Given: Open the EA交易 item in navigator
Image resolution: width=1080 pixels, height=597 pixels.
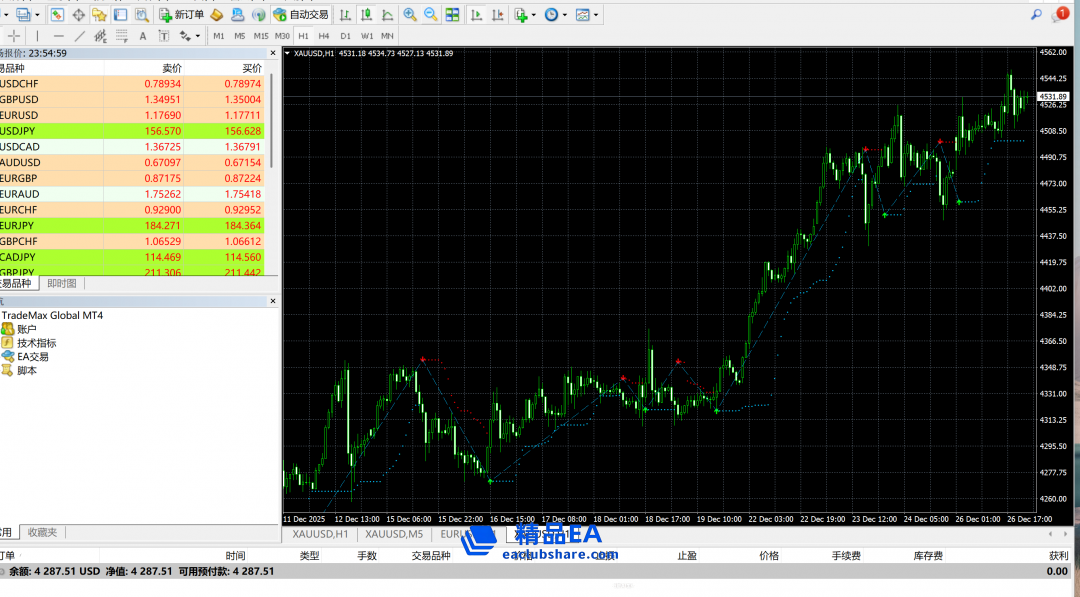Looking at the screenshot, I should point(32,356).
